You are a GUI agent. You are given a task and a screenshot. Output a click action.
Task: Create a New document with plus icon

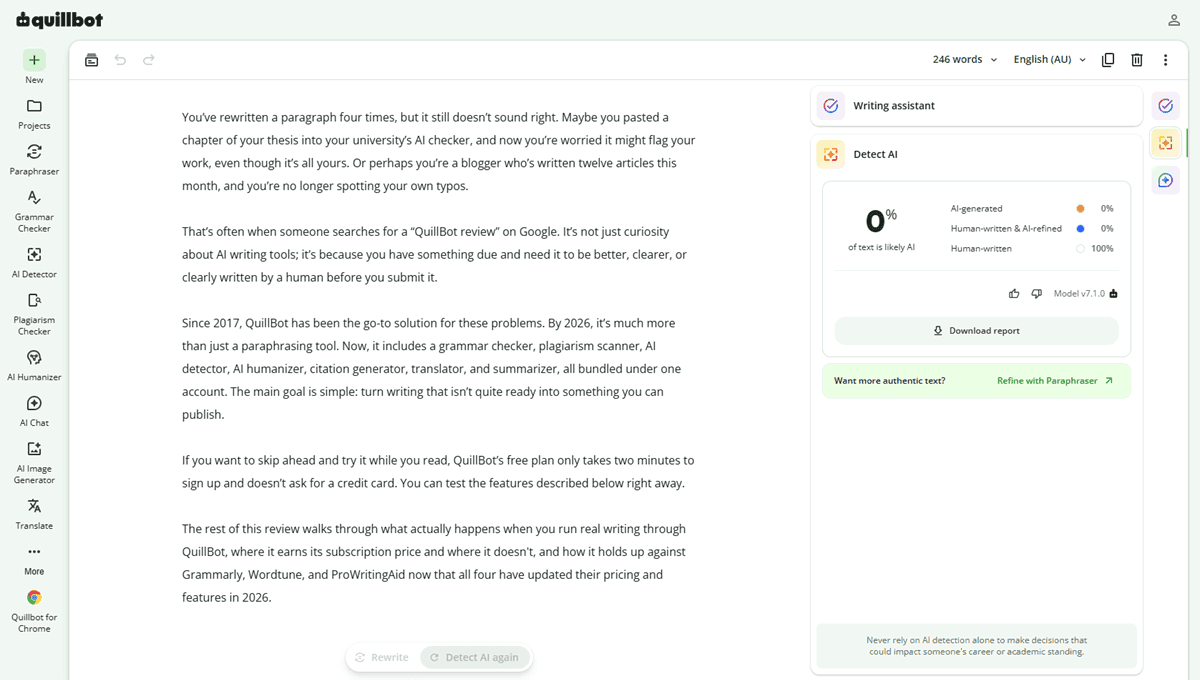click(34, 67)
